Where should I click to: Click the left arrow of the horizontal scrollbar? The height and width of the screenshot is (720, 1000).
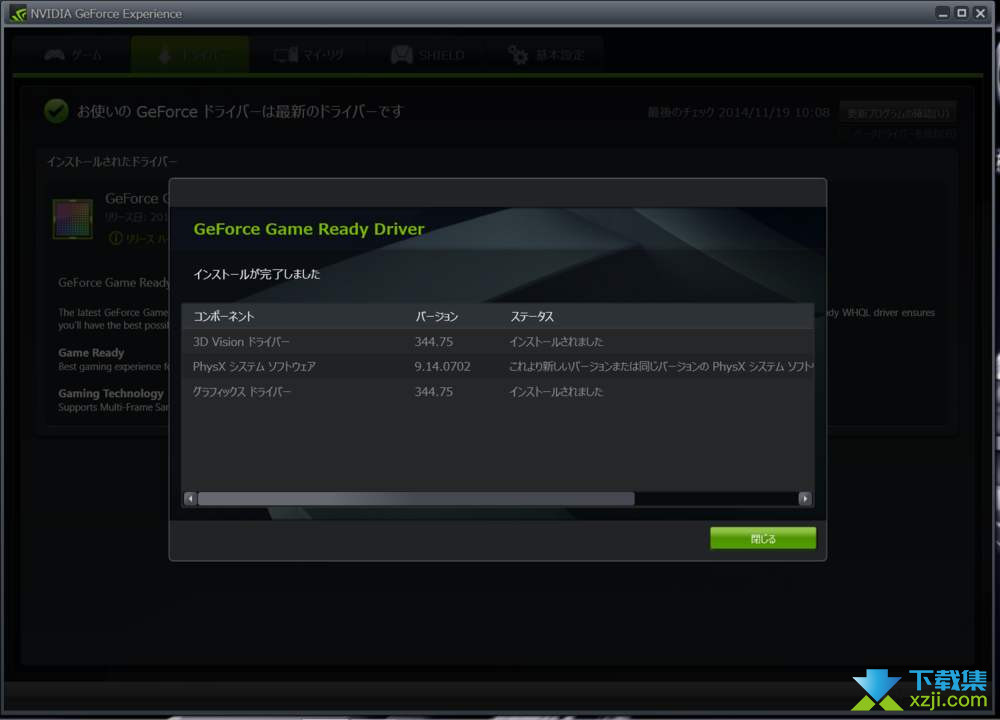(x=190, y=499)
